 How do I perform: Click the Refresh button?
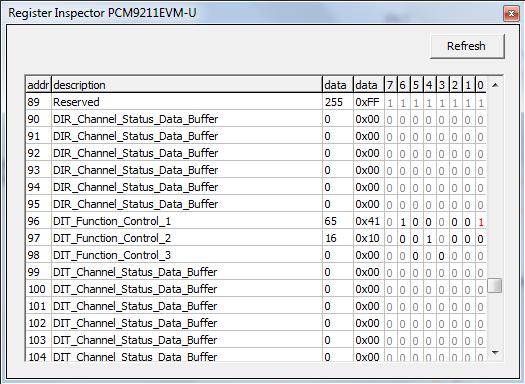point(467,46)
